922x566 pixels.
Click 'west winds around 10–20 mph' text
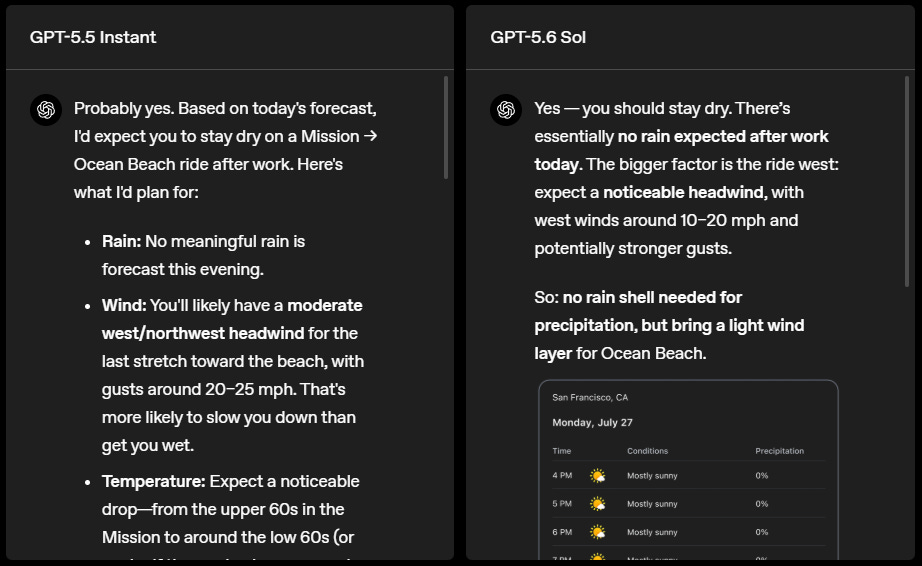650,220
